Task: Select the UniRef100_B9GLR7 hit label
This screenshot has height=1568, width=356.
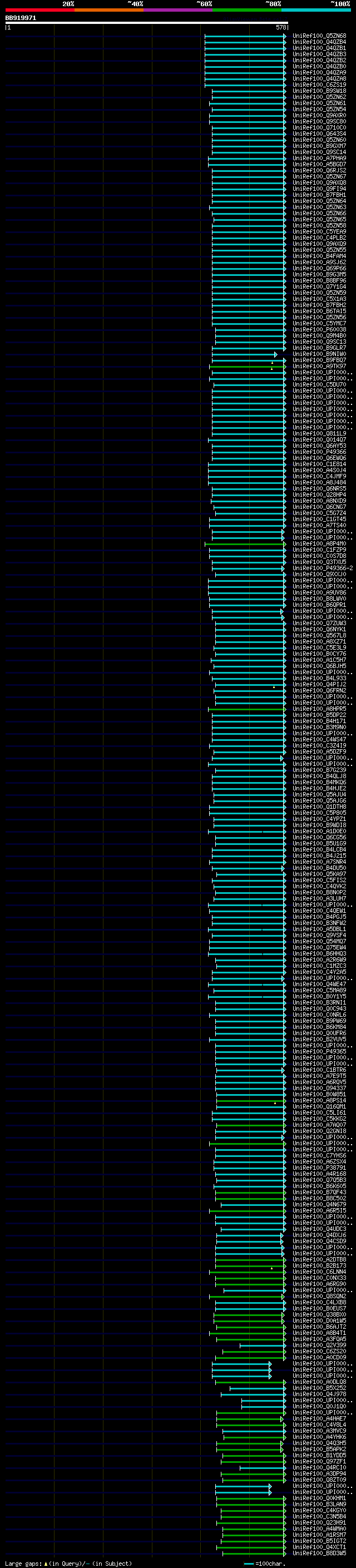Action: 319,348
